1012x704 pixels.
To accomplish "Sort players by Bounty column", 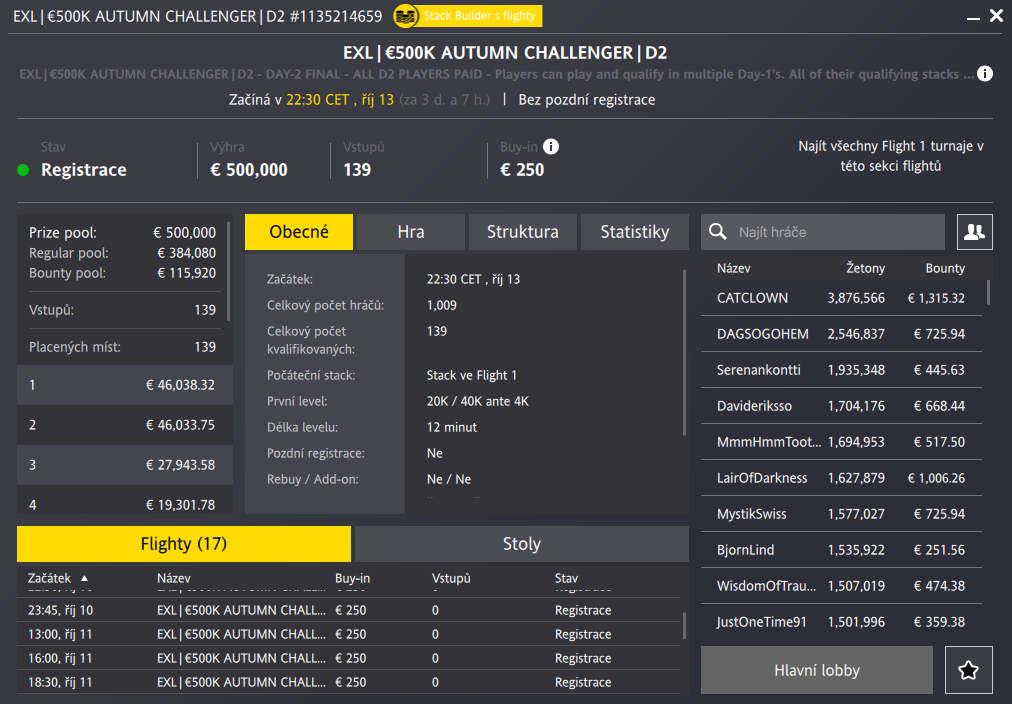I will pyautogui.click(x=944, y=268).
